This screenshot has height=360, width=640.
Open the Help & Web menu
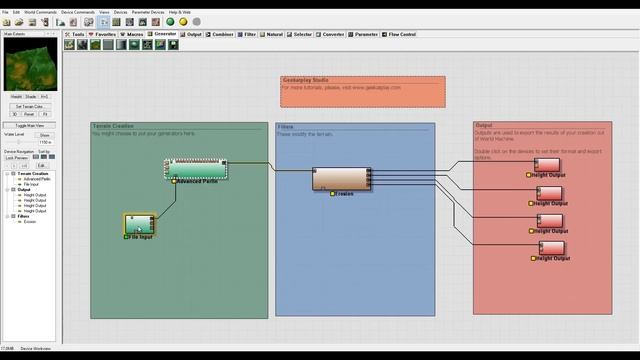point(180,12)
